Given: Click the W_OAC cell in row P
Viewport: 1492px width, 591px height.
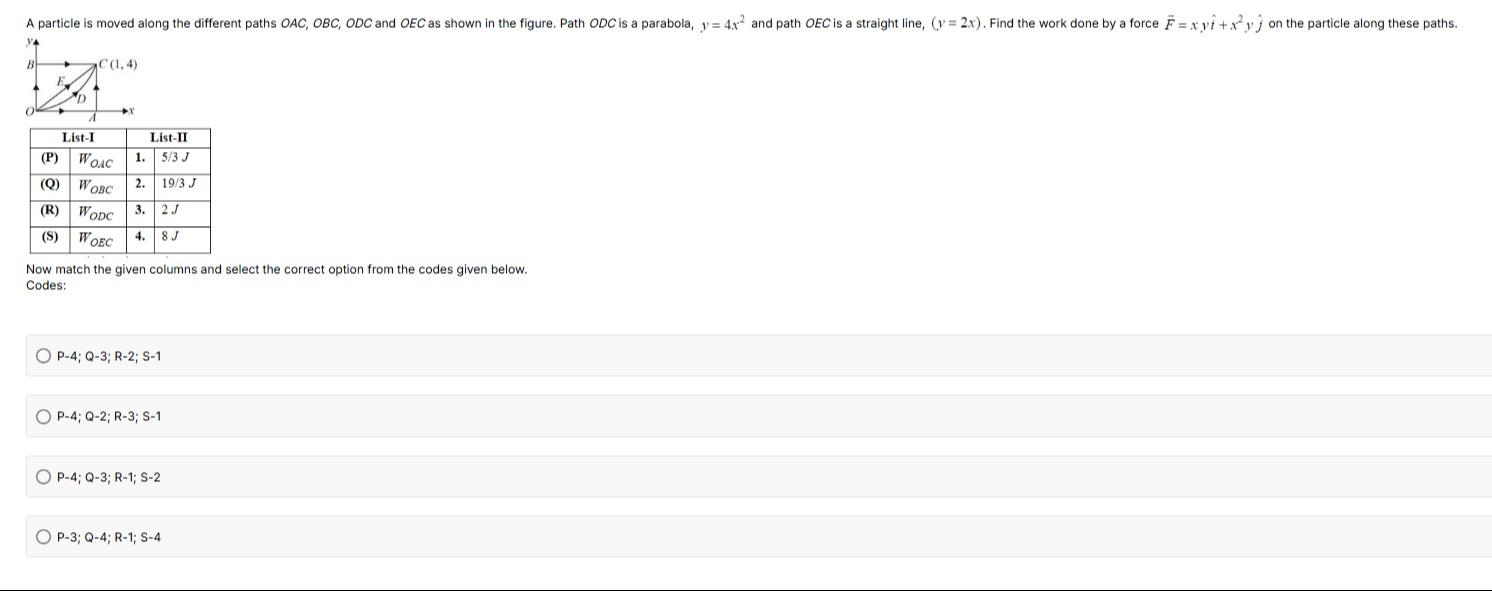Looking at the screenshot, I should point(96,160).
